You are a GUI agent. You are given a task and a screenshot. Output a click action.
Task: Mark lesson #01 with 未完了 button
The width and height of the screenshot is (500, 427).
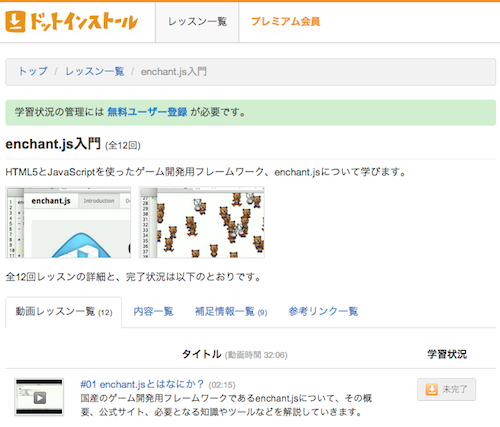click(x=446, y=389)
